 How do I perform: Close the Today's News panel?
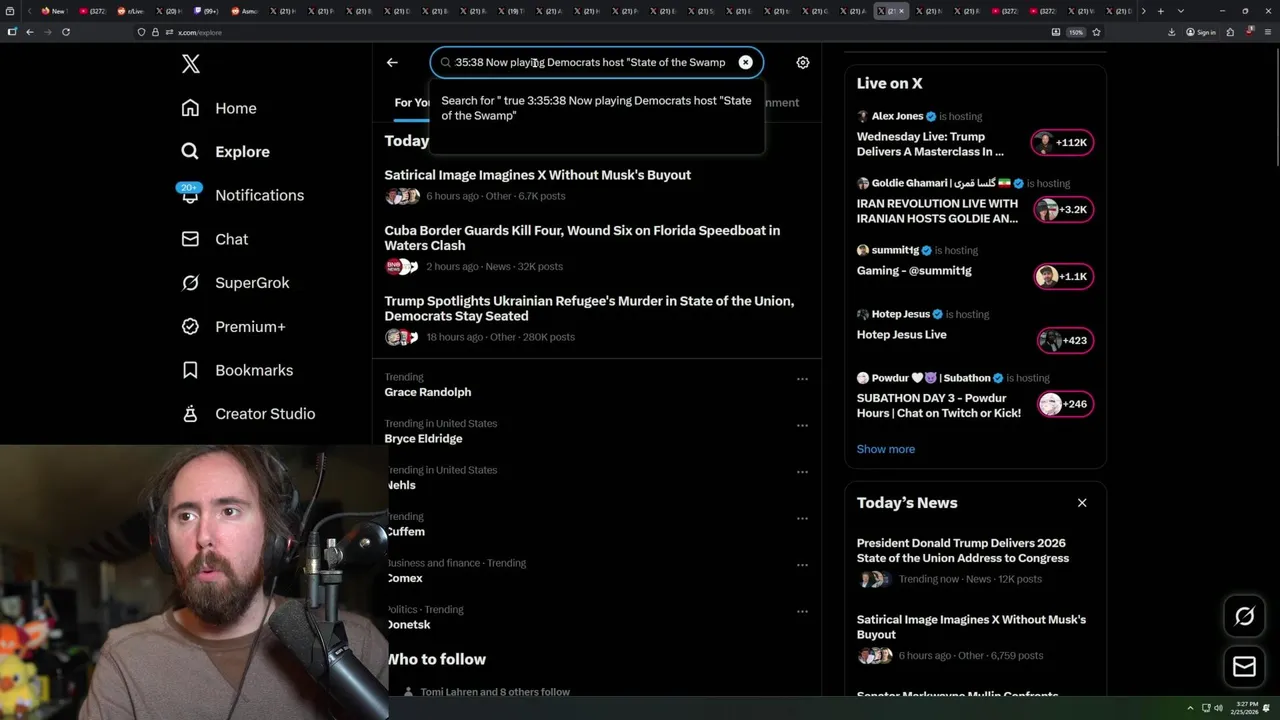1081,502
